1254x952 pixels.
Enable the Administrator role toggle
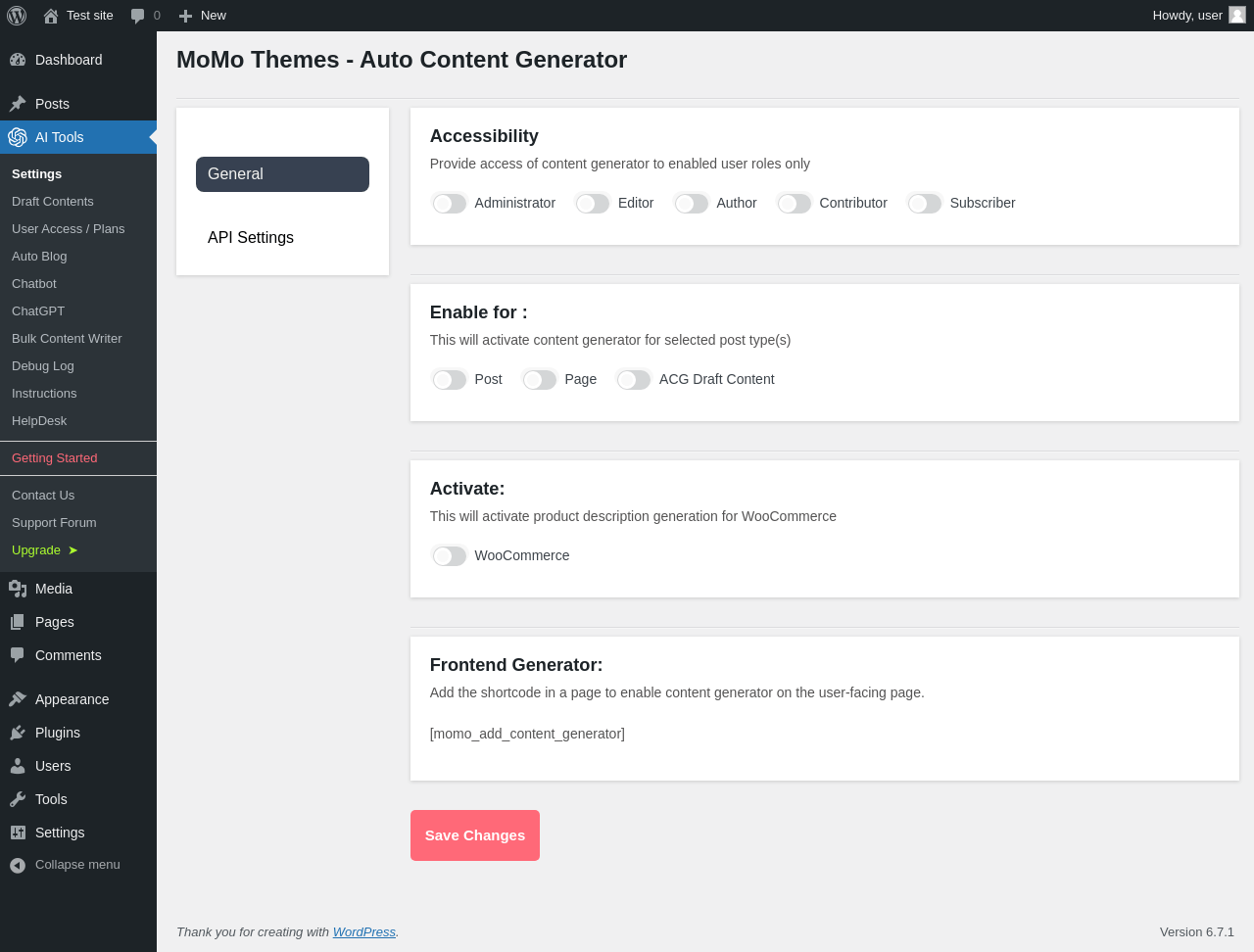coord(450,203)
